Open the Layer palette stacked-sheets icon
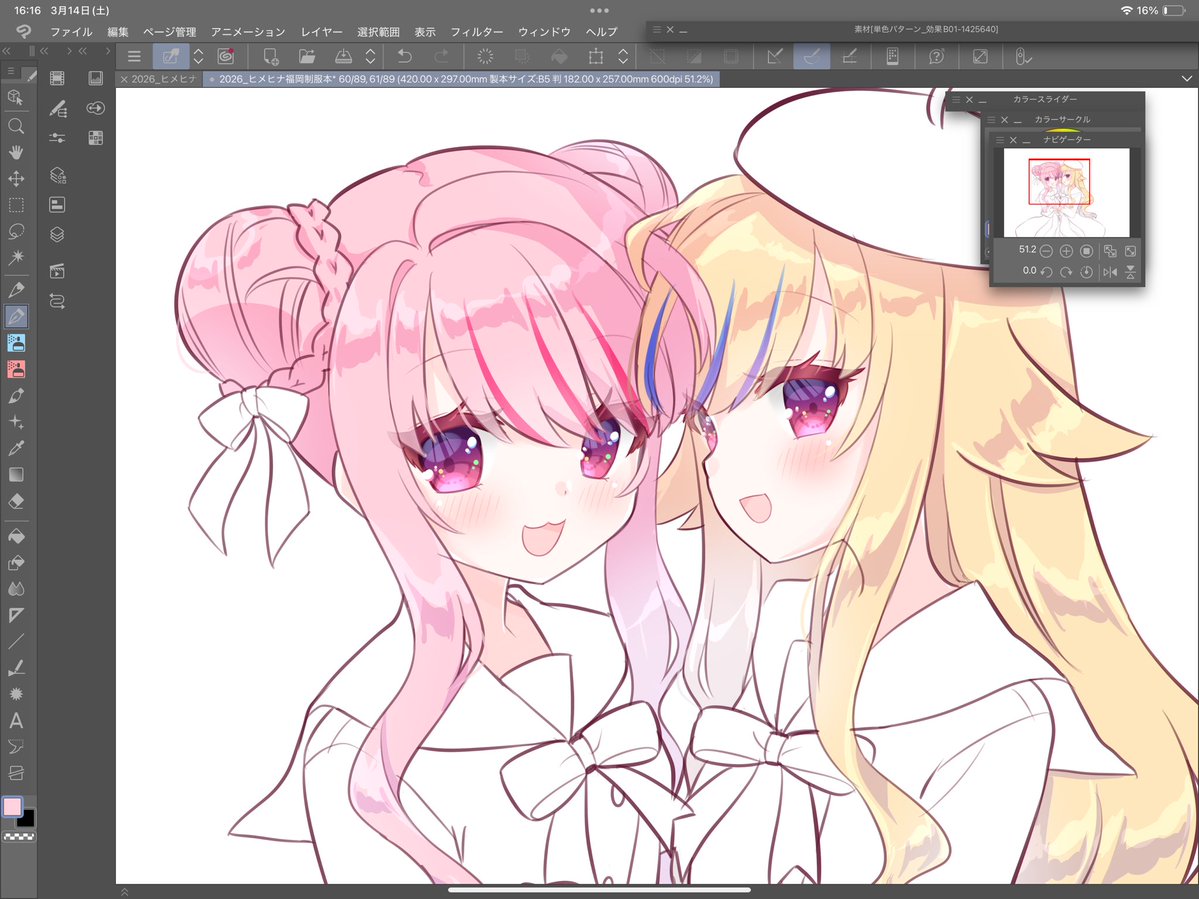Image resolution: width=1199 pixels, height=899 pixels. click(x=57, y=234)
